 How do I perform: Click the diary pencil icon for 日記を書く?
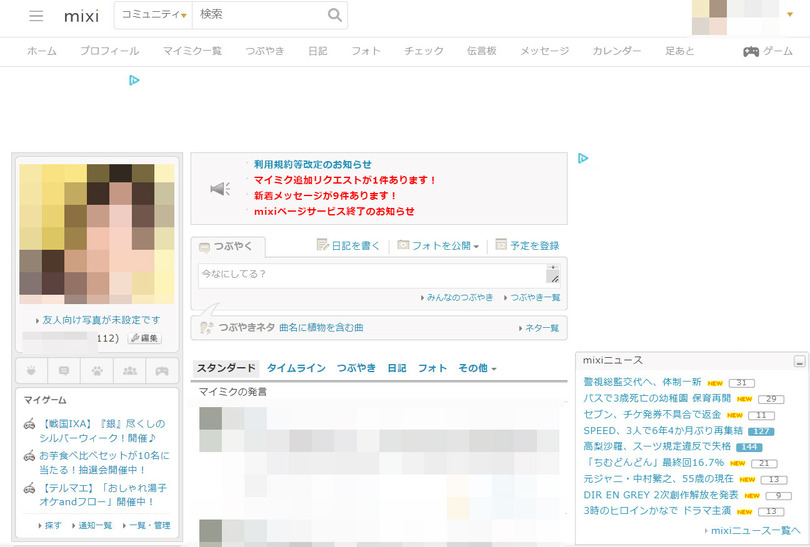322,244
